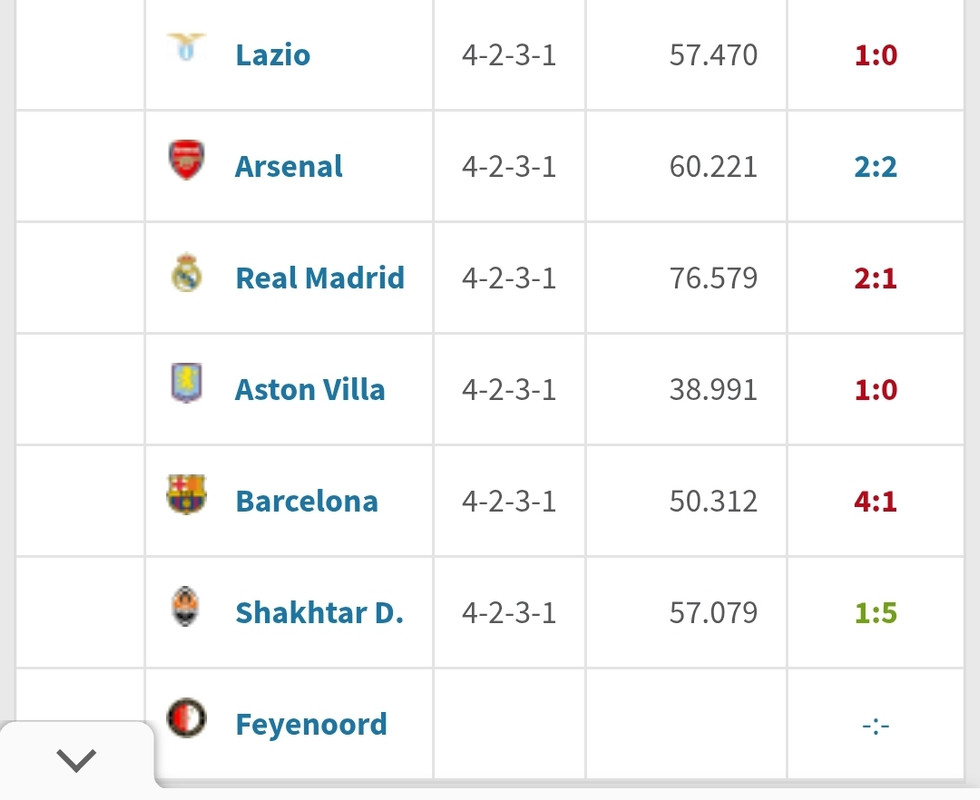The image size is (980, 800).
Task: Open the 2:1 result against Real Madrid
Action: point(876,278)
